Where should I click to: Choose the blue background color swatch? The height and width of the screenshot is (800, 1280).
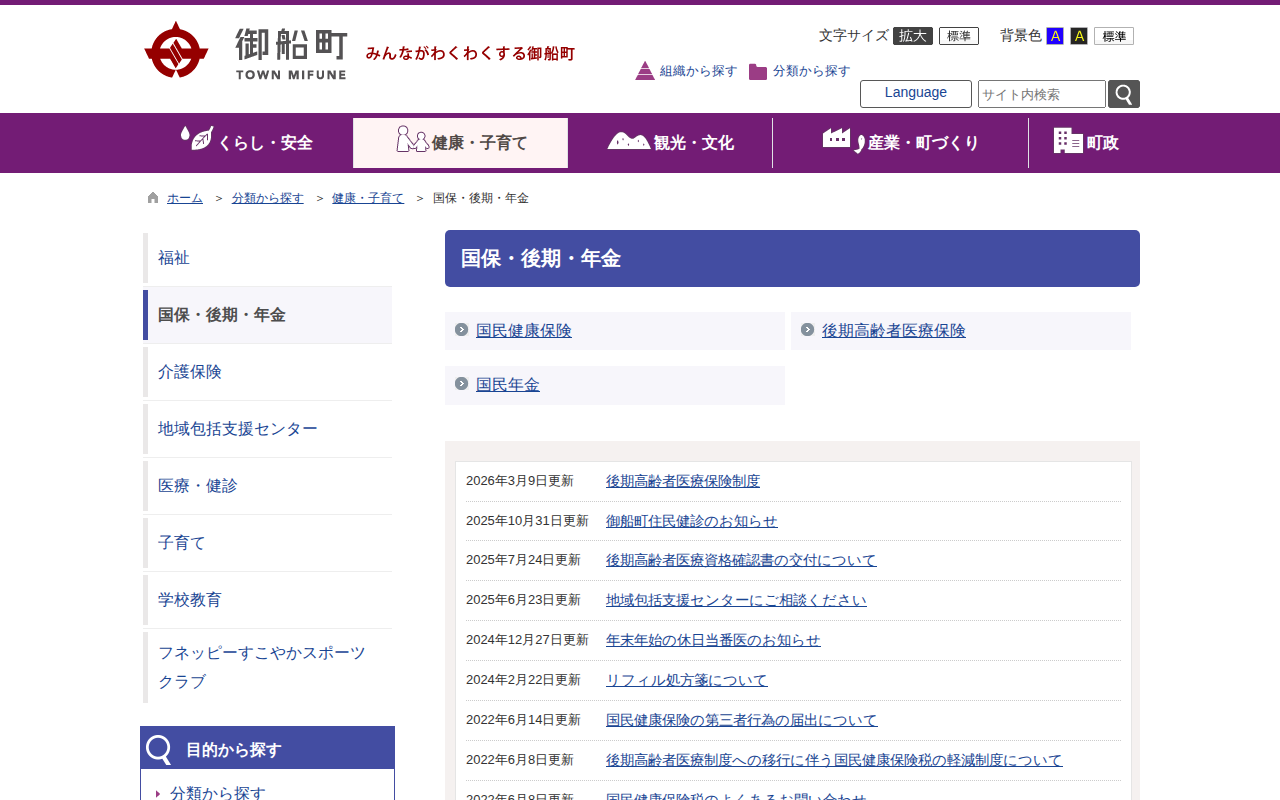click(x=1054, y=36)
